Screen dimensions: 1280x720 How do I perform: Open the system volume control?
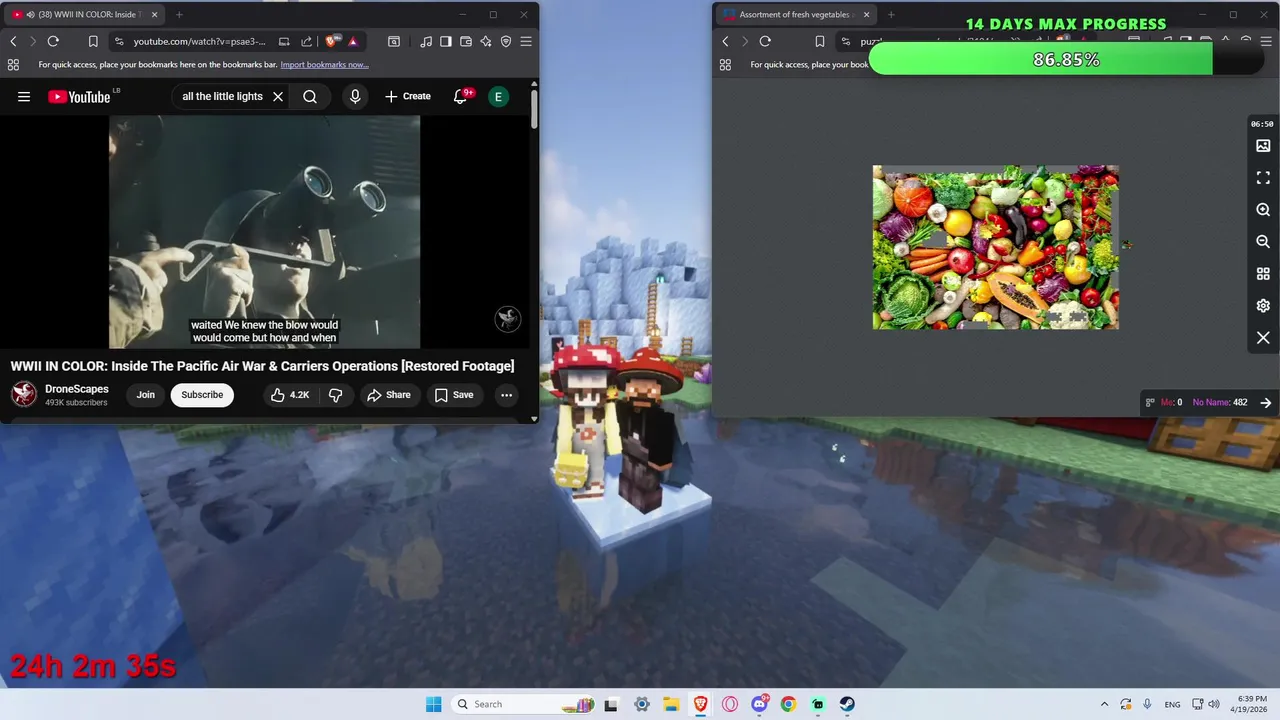[1213, 704]
